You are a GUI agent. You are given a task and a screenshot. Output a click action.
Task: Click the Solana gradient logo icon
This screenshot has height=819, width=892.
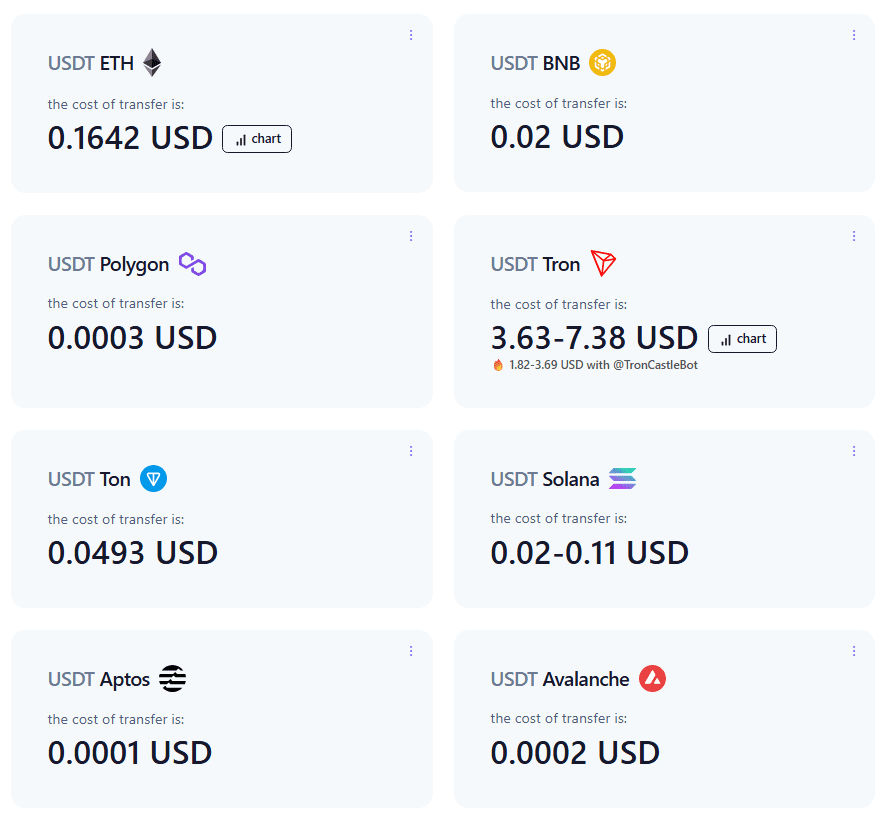622,478
